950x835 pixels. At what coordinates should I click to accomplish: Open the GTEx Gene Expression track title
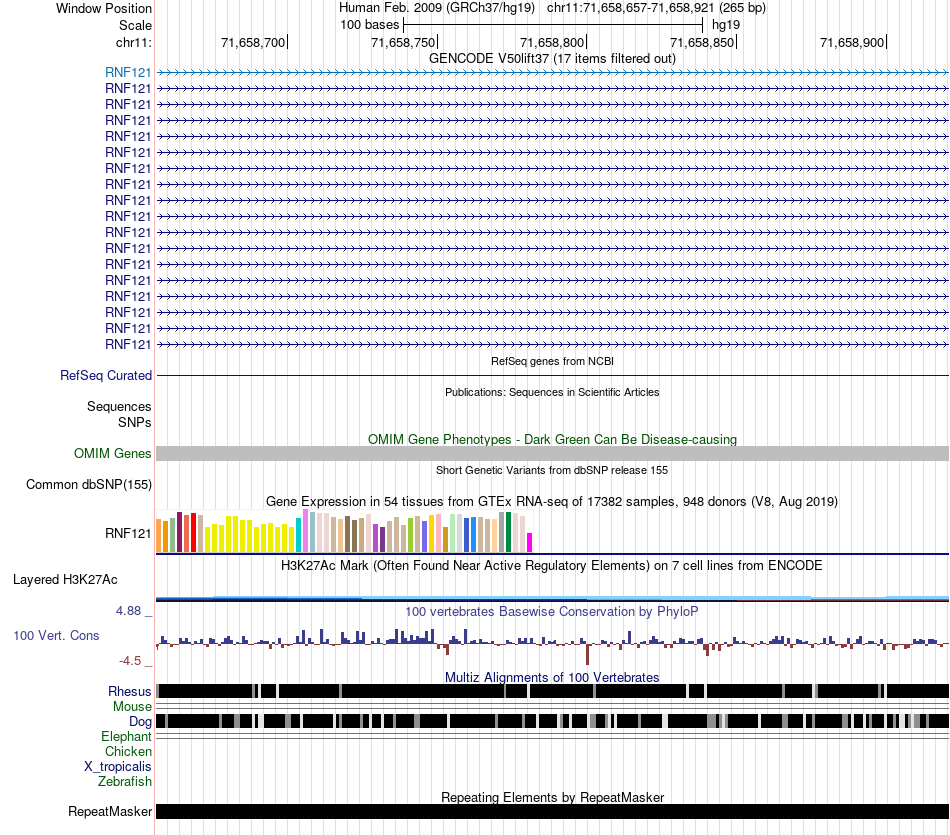(x=552, y=502)
